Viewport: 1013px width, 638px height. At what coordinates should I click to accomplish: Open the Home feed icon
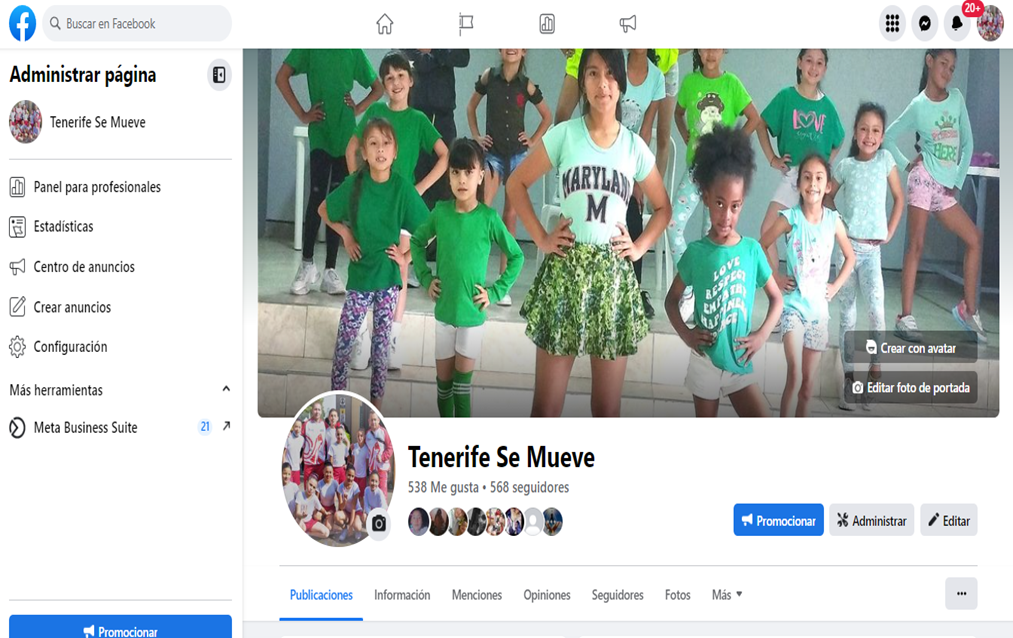[x=385, y=23]
